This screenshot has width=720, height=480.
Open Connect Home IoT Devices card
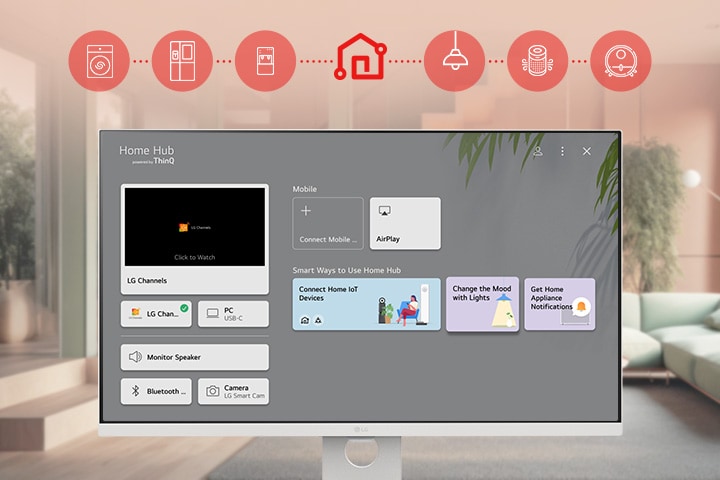[366, 304]
